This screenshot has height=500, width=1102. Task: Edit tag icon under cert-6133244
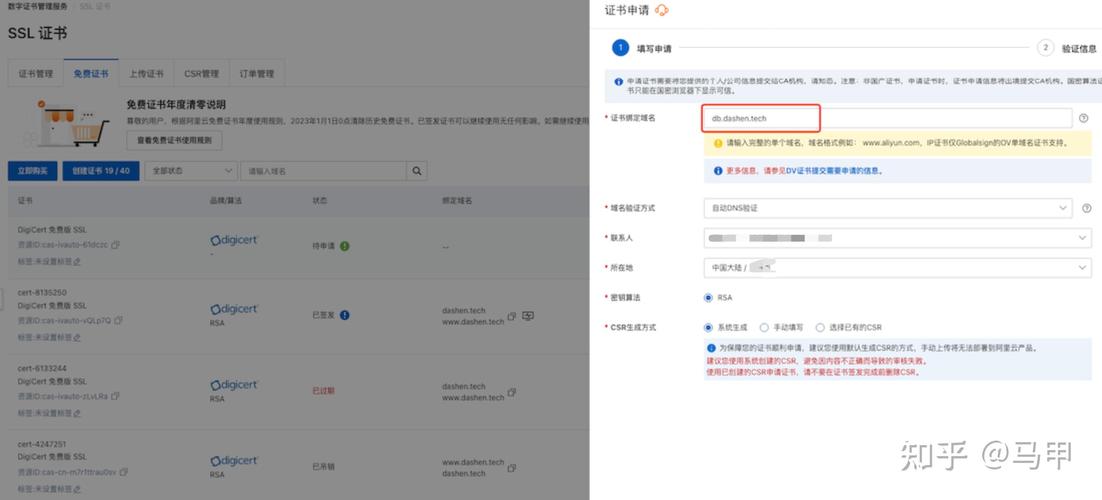[x=77, y=414]
